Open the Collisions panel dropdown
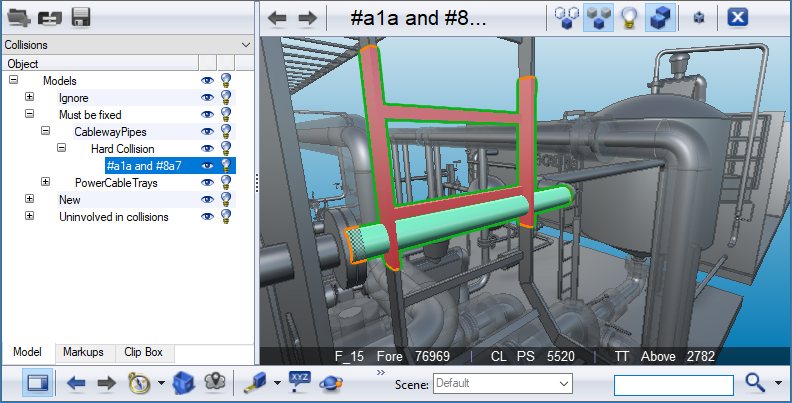The image size is (792, 403). coord(246,45)
